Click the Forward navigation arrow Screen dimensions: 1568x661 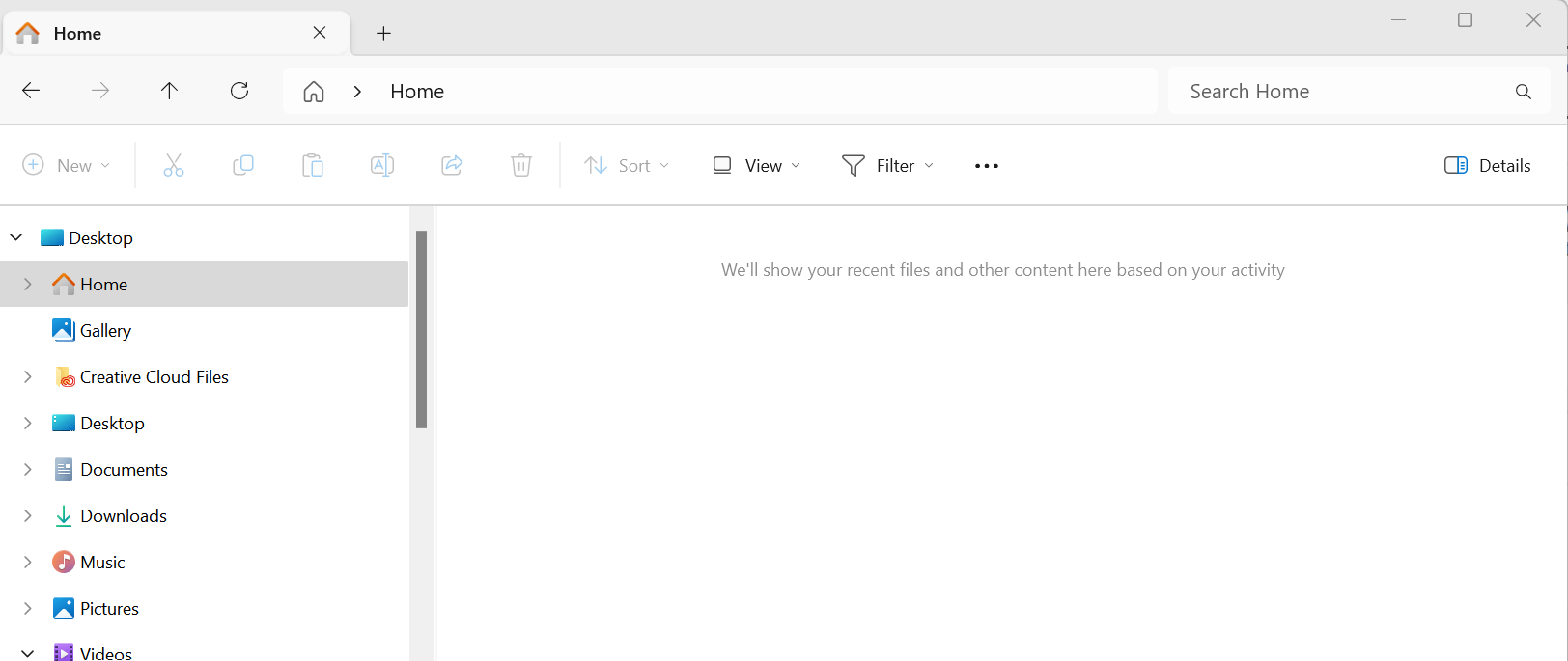pos(100,91)
